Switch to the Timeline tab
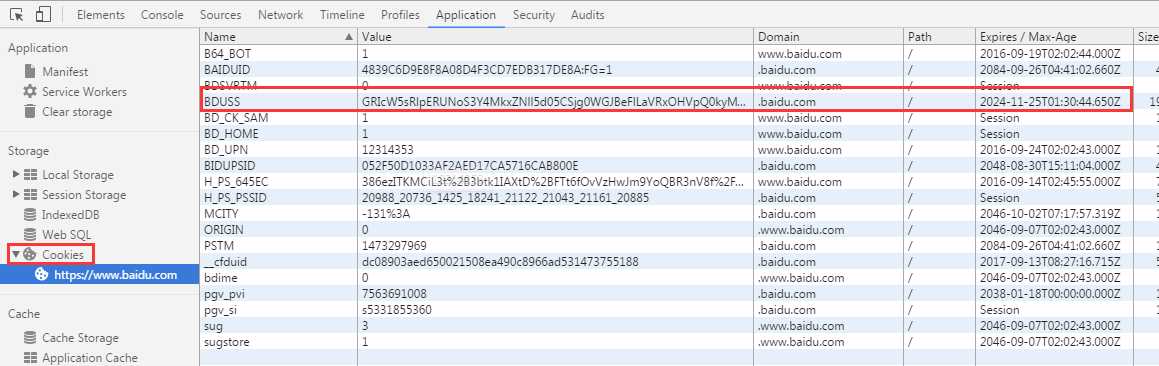 tap(342, 15)
